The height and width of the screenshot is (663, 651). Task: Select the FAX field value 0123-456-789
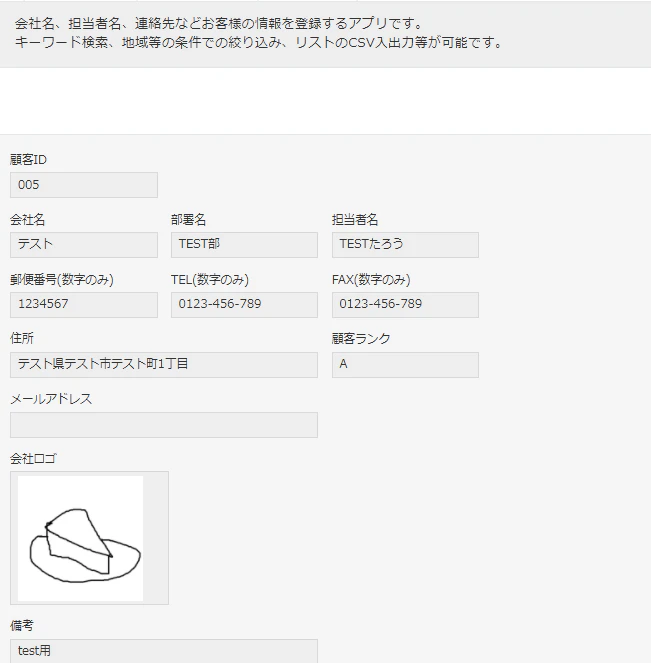[405, 305]
